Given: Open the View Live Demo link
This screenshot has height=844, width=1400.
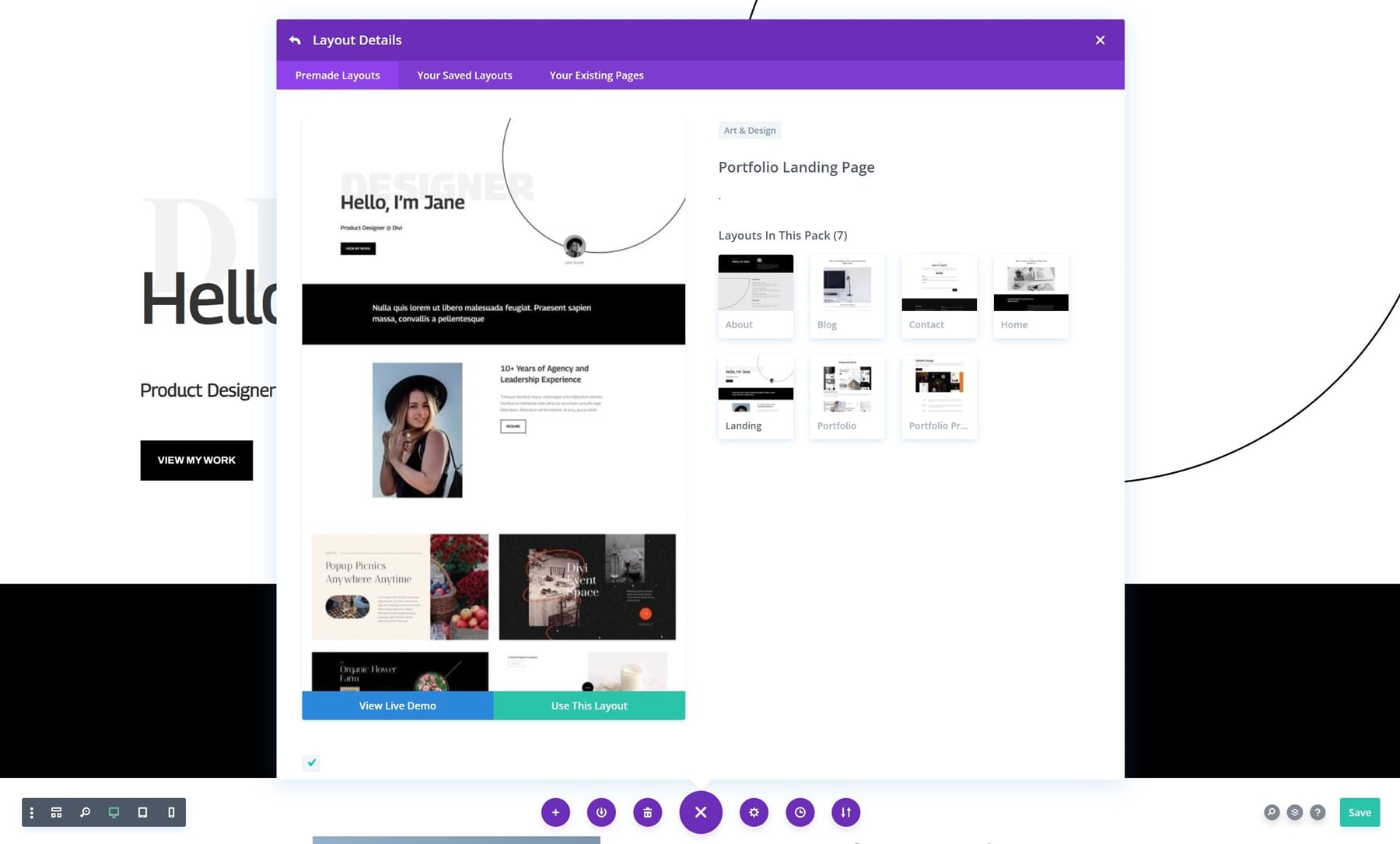Looking at the screenshot, I should point(397,706).
